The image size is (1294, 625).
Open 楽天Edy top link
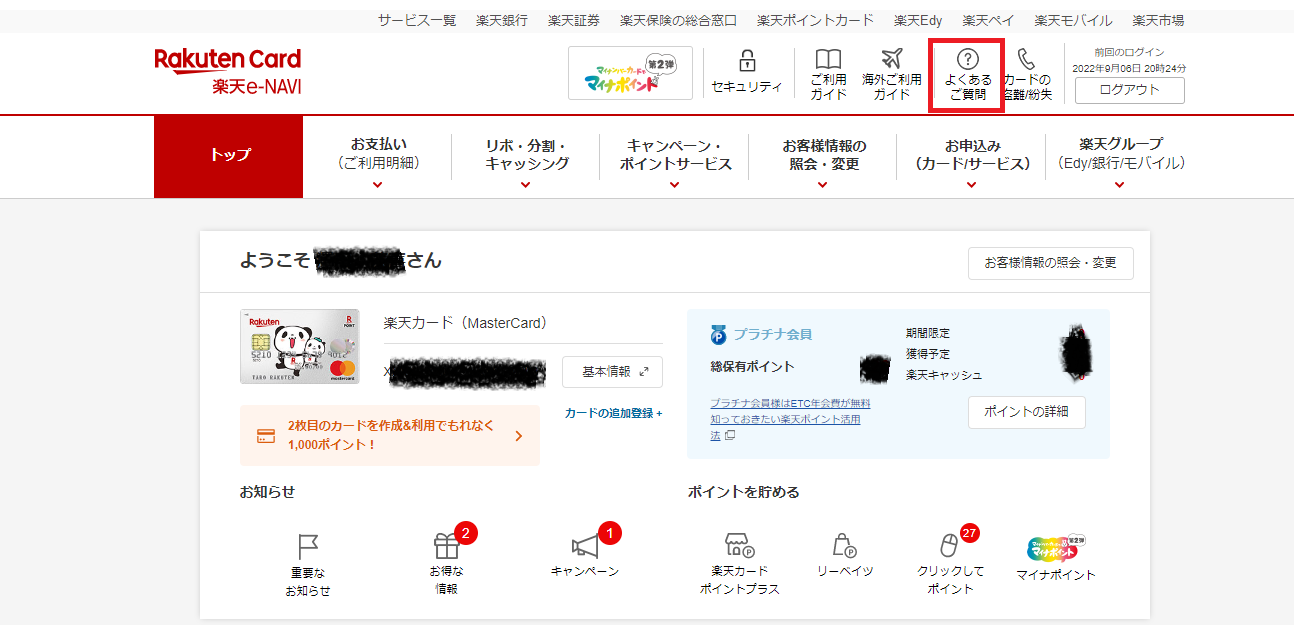point(918,20)
